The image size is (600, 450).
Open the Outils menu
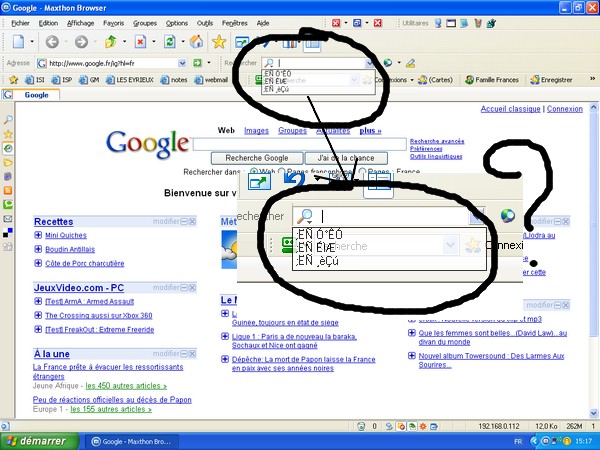coord(205,23)
